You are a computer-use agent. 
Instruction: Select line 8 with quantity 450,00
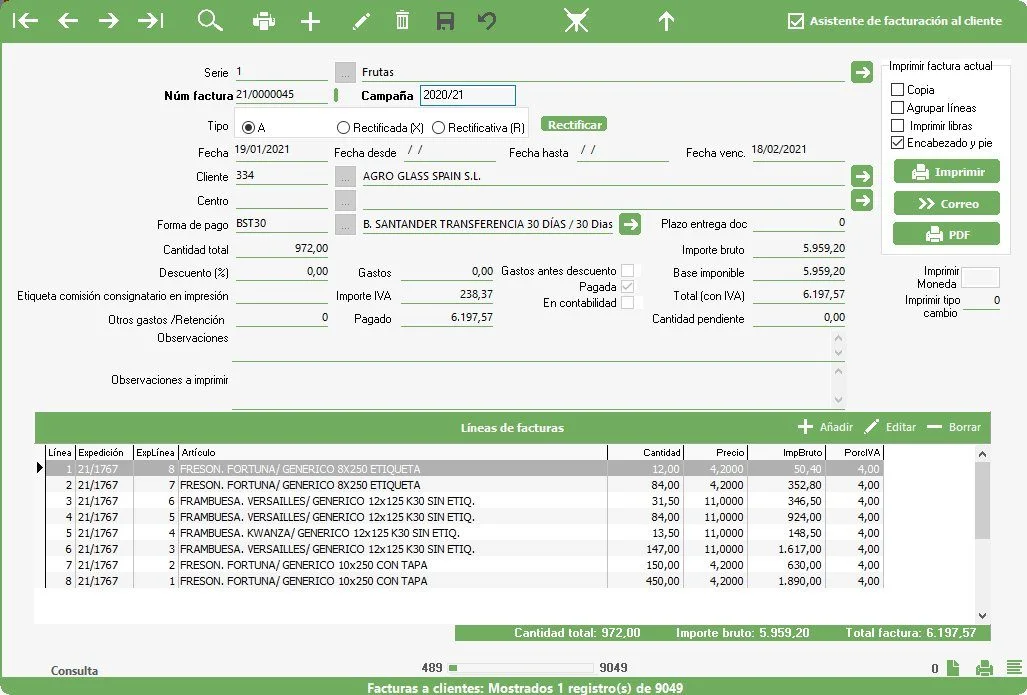point(464,581)
